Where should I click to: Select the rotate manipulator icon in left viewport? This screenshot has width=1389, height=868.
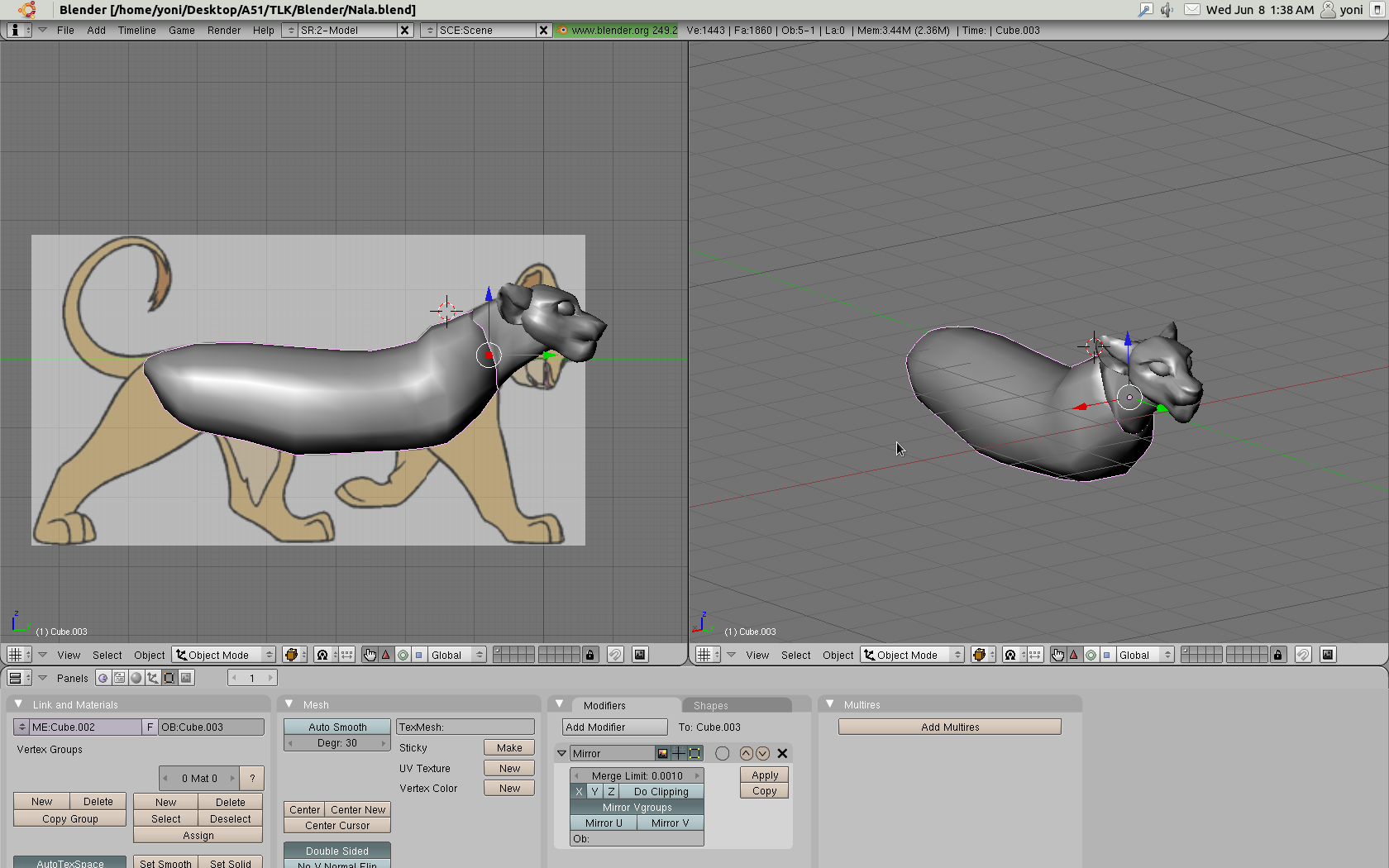(403, 655)
